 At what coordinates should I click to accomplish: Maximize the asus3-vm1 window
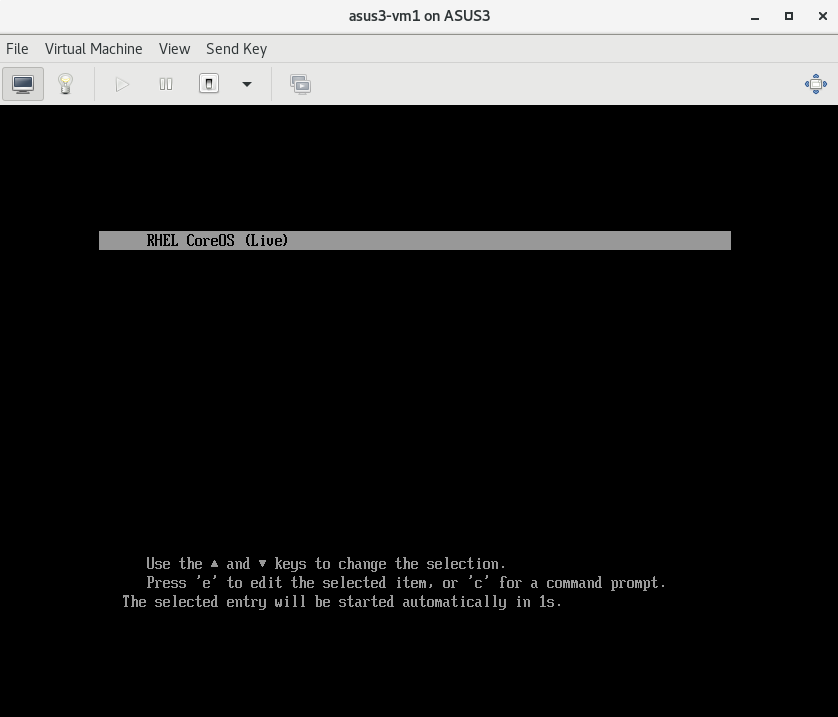click(788, 15)
